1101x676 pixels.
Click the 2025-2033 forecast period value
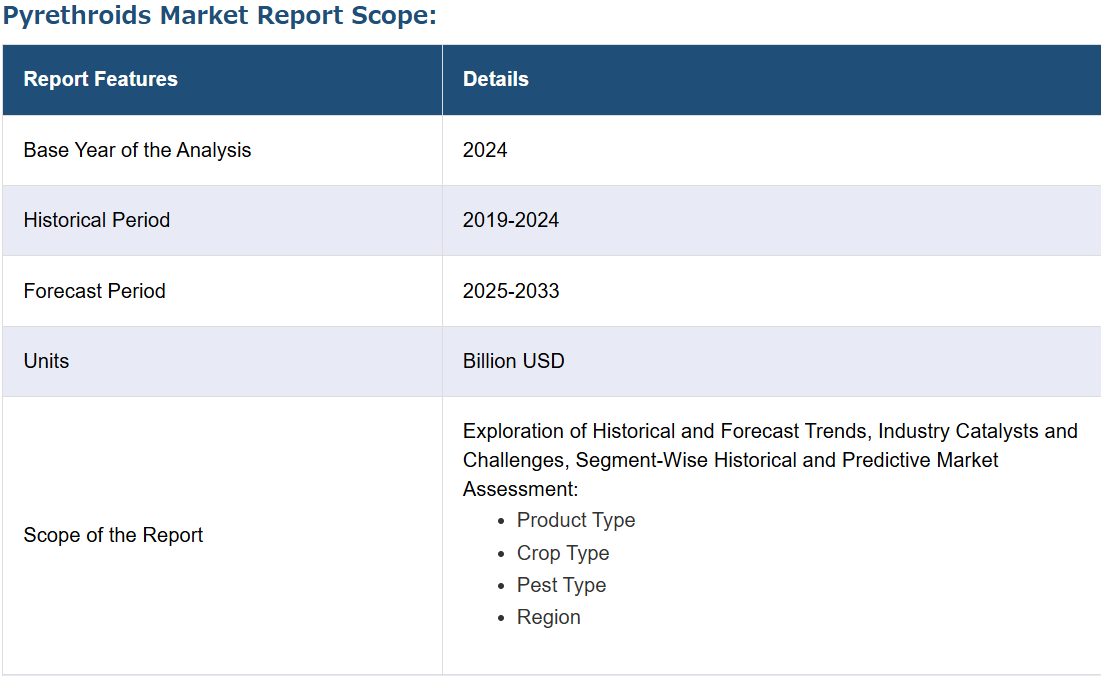[x=511, y=291]
